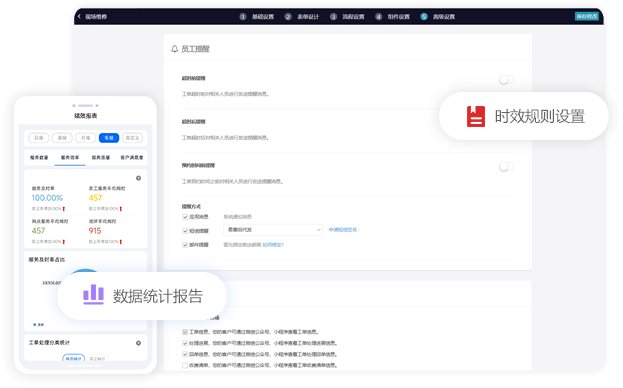The image size is (623, 388).
Task: Select the blue 年报 period pill
Action: click(109, 138)
